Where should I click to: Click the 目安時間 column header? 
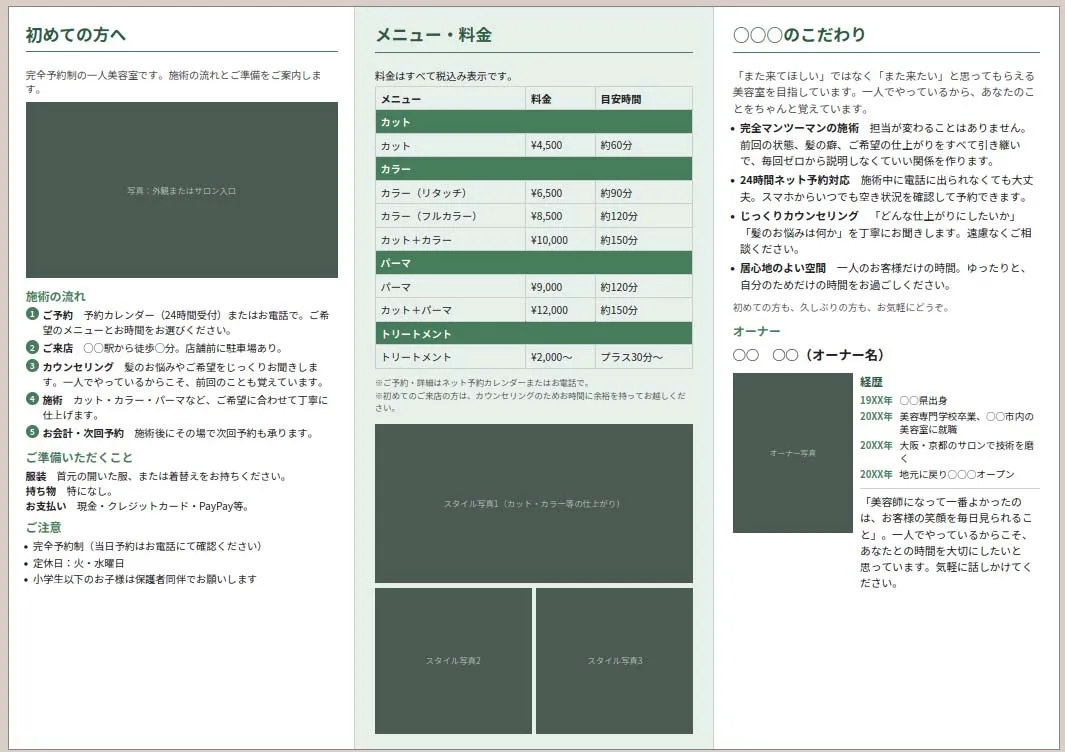pyautogui.click(x=621, y=99)
